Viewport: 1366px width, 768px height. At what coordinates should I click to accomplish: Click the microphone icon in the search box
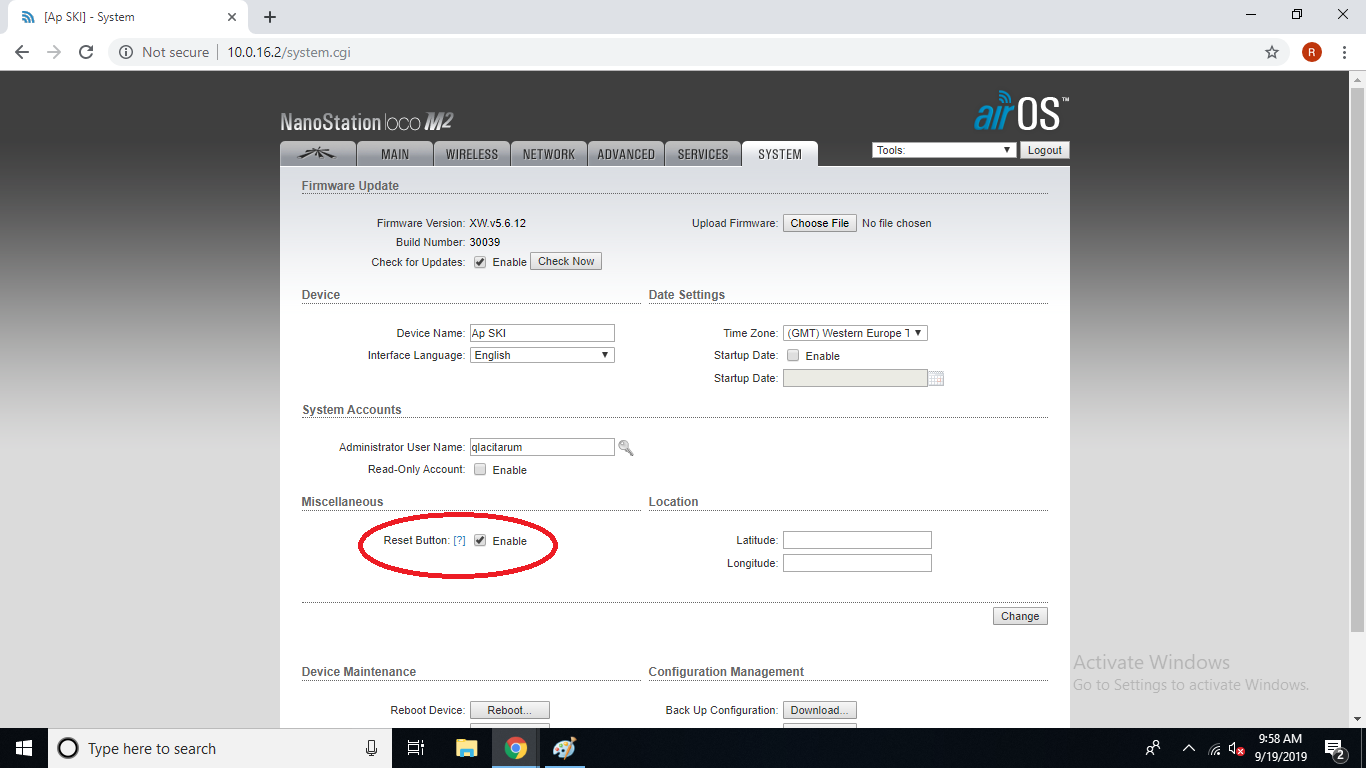[x=371, y=748]
